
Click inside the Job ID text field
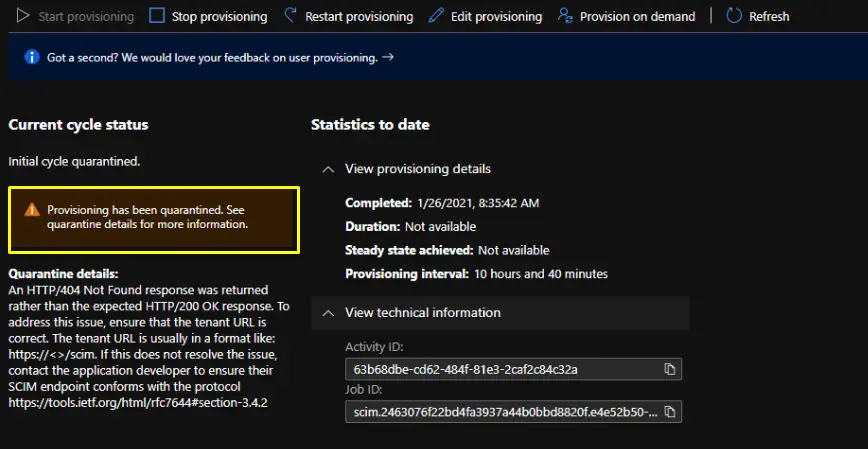pos(500,412)
